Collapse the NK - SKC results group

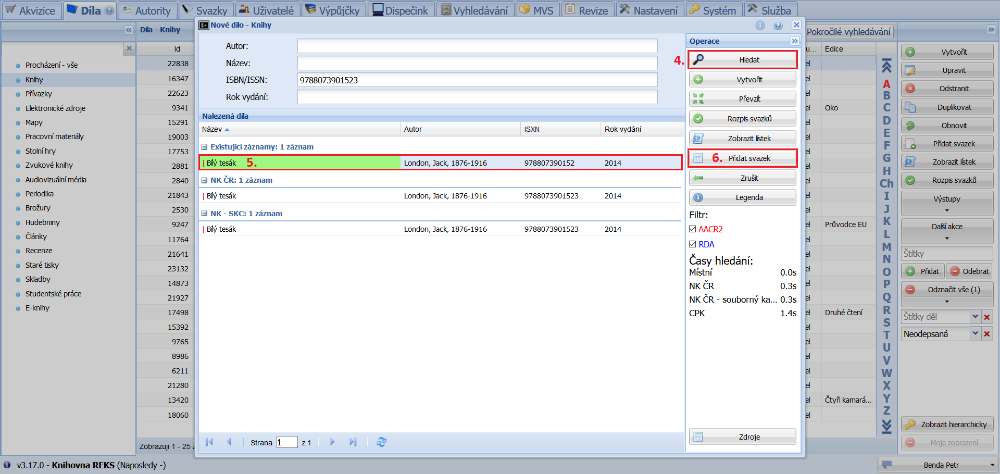pos(205,213)
